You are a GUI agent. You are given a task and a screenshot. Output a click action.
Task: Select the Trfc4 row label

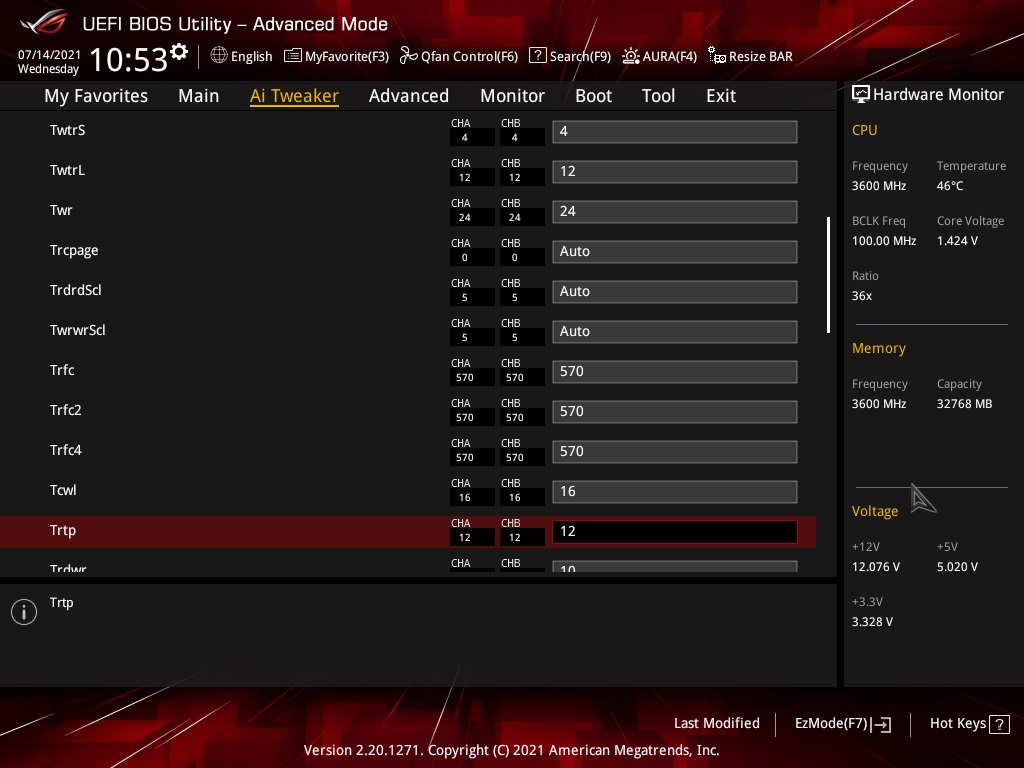tap(66, 450)
